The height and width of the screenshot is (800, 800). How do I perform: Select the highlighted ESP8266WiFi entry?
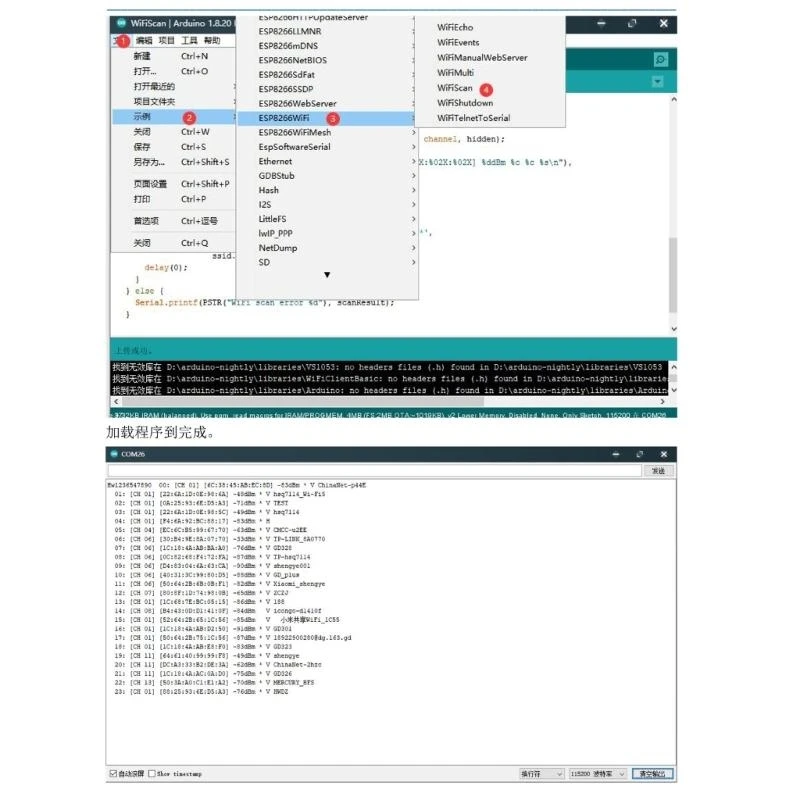[x=328, y=118]
